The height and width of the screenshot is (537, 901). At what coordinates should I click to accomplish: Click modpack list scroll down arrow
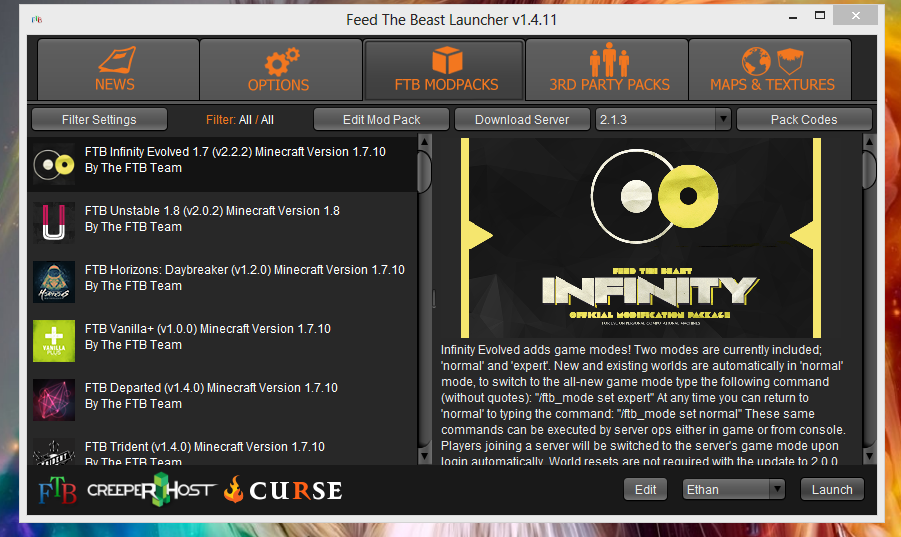425,457
